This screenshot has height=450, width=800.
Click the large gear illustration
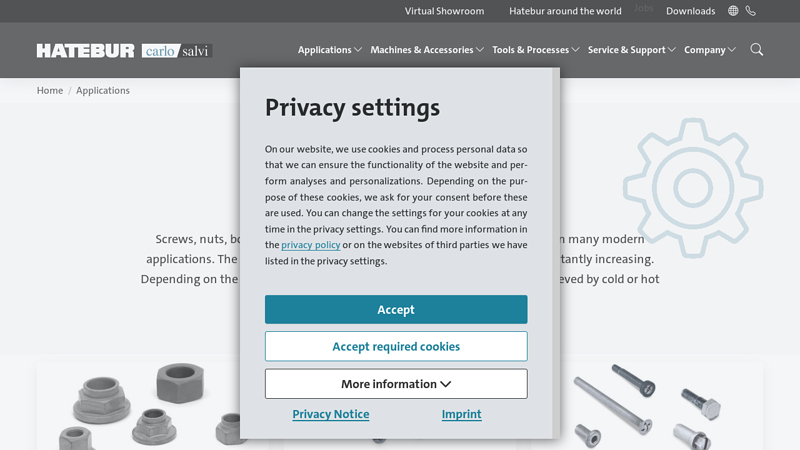[x=692, y=187]
